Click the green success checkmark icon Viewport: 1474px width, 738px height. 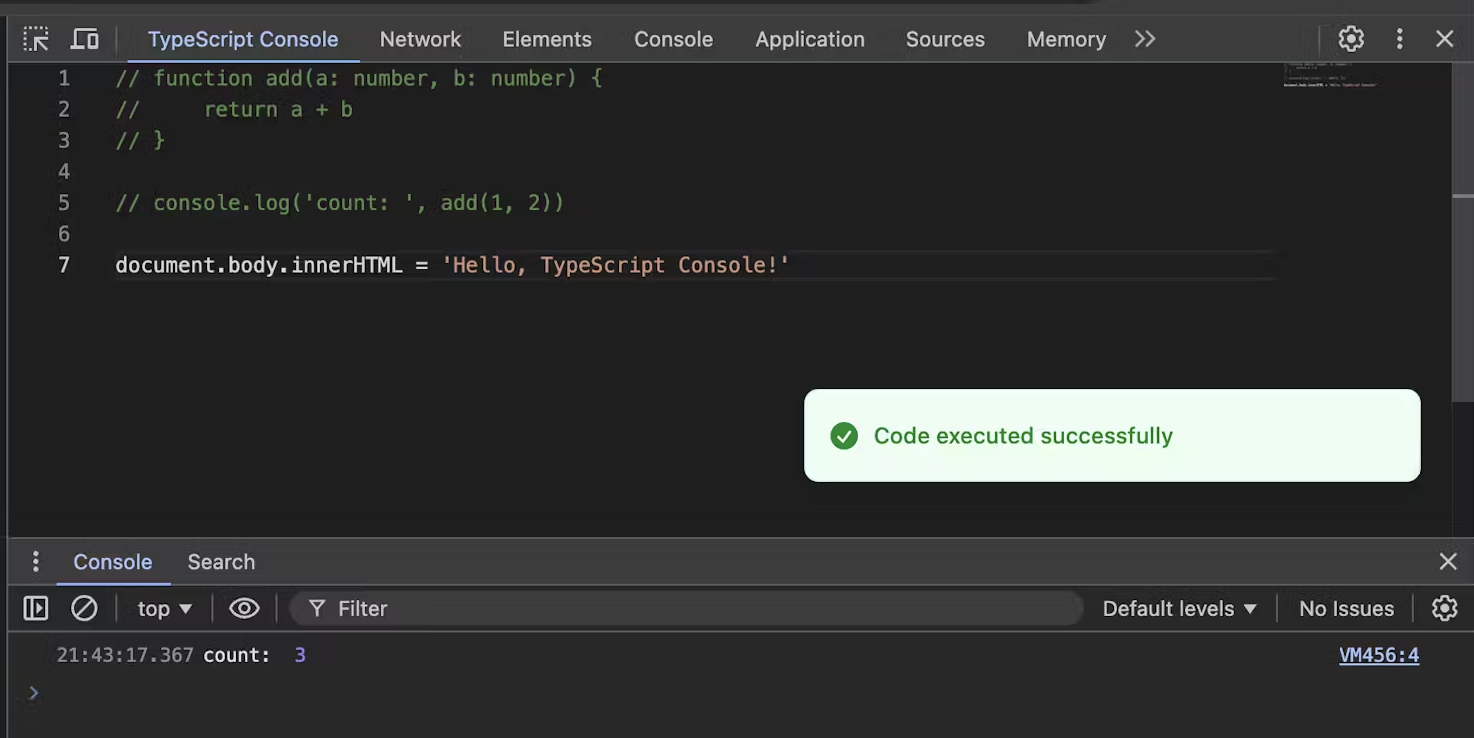(x=844, y=436)
